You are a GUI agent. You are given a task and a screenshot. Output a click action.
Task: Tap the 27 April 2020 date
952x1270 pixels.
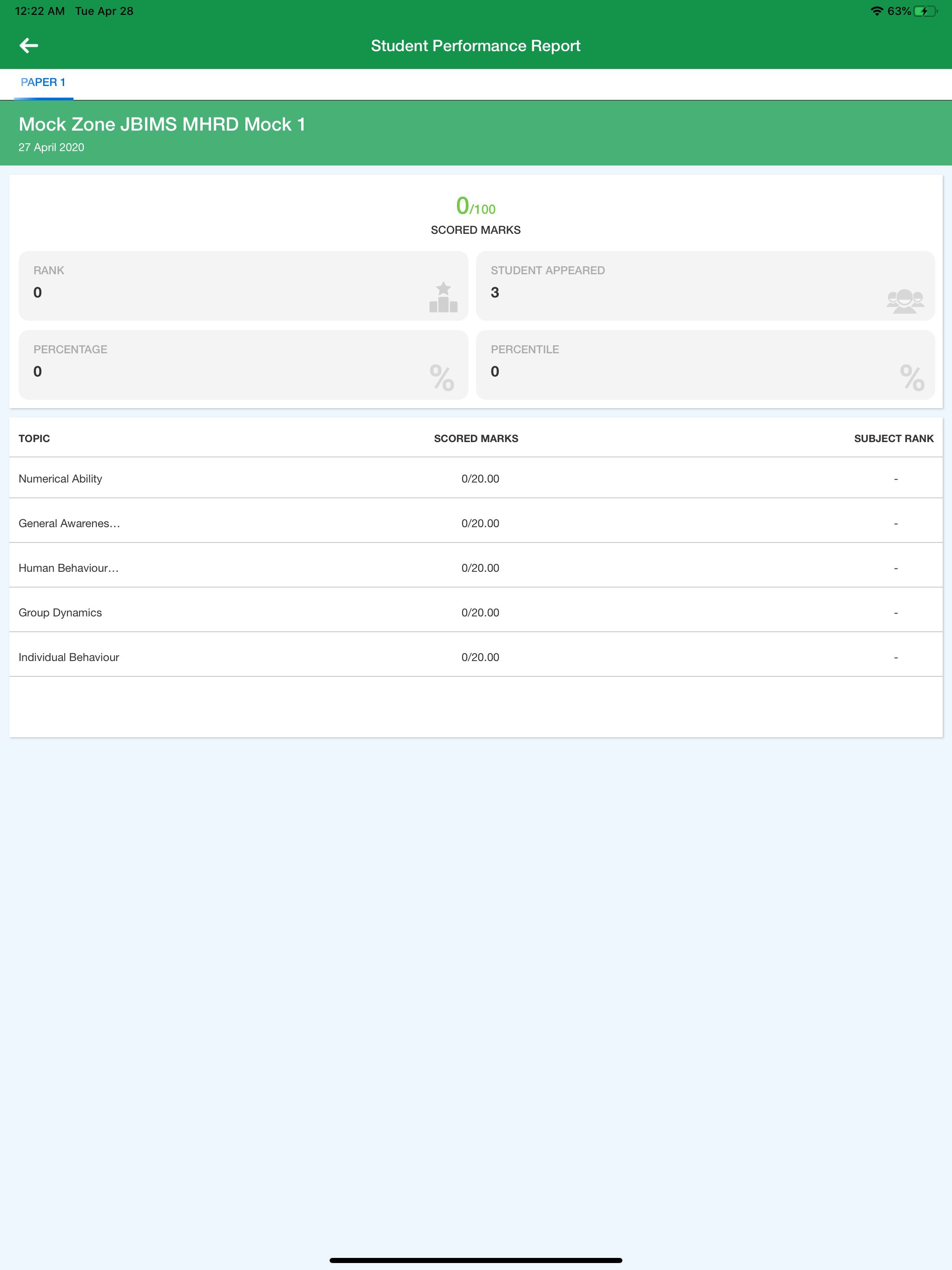(x=51, y=147)
